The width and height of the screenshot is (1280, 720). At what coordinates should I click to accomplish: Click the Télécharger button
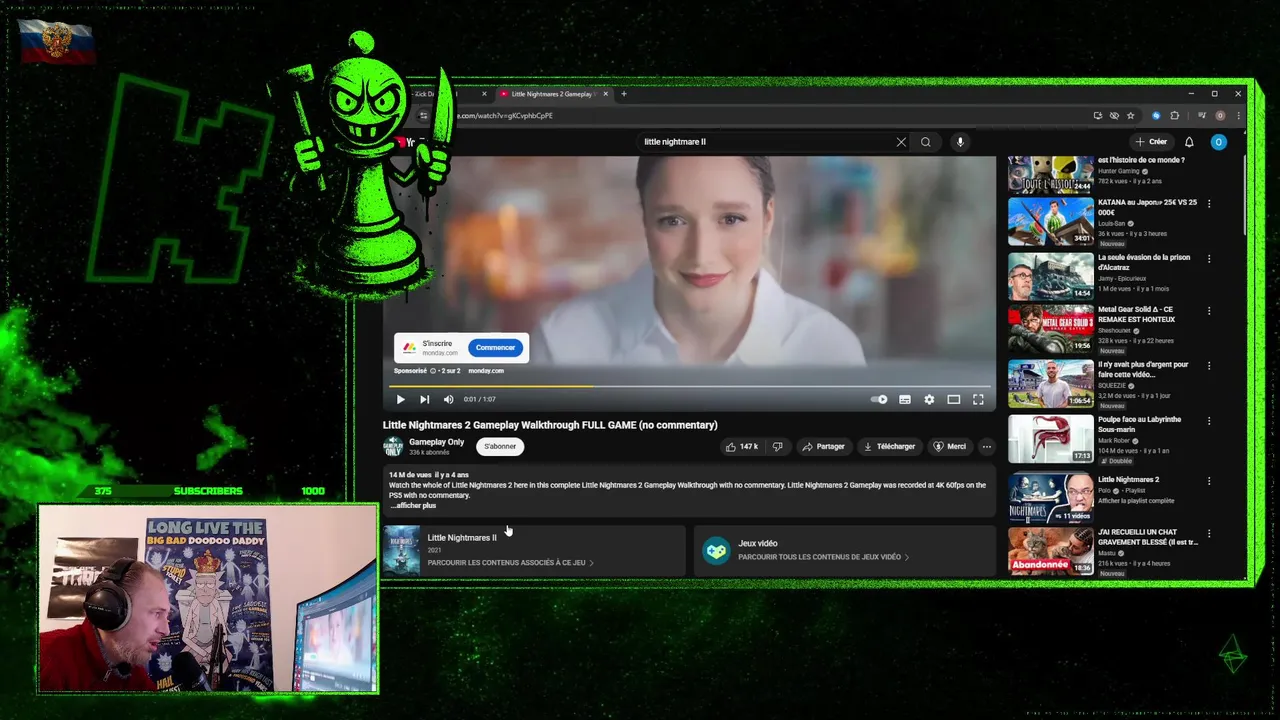(889, 446)
